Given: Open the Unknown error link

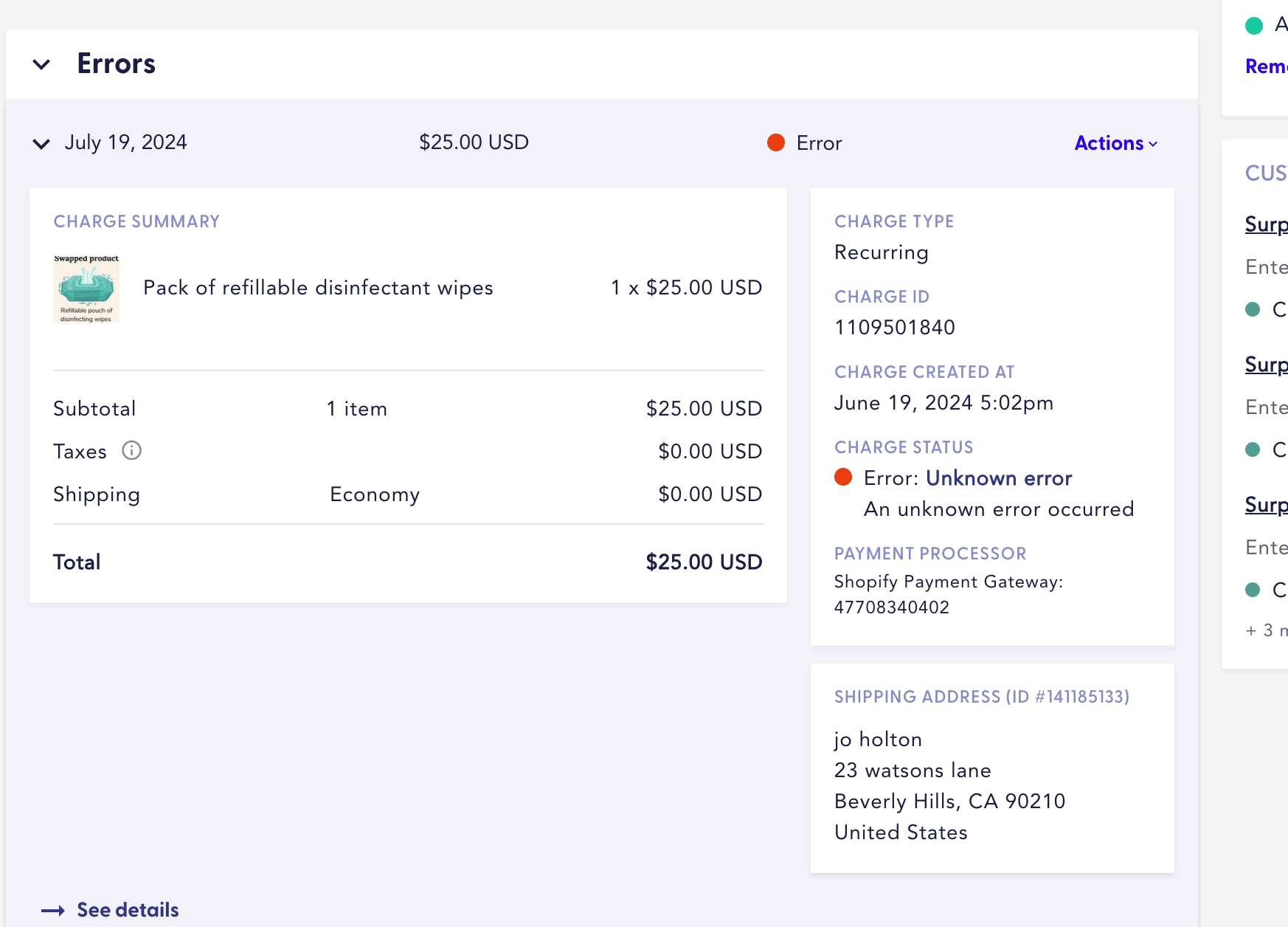Looking at the screenshot, I should pos(998,478).
